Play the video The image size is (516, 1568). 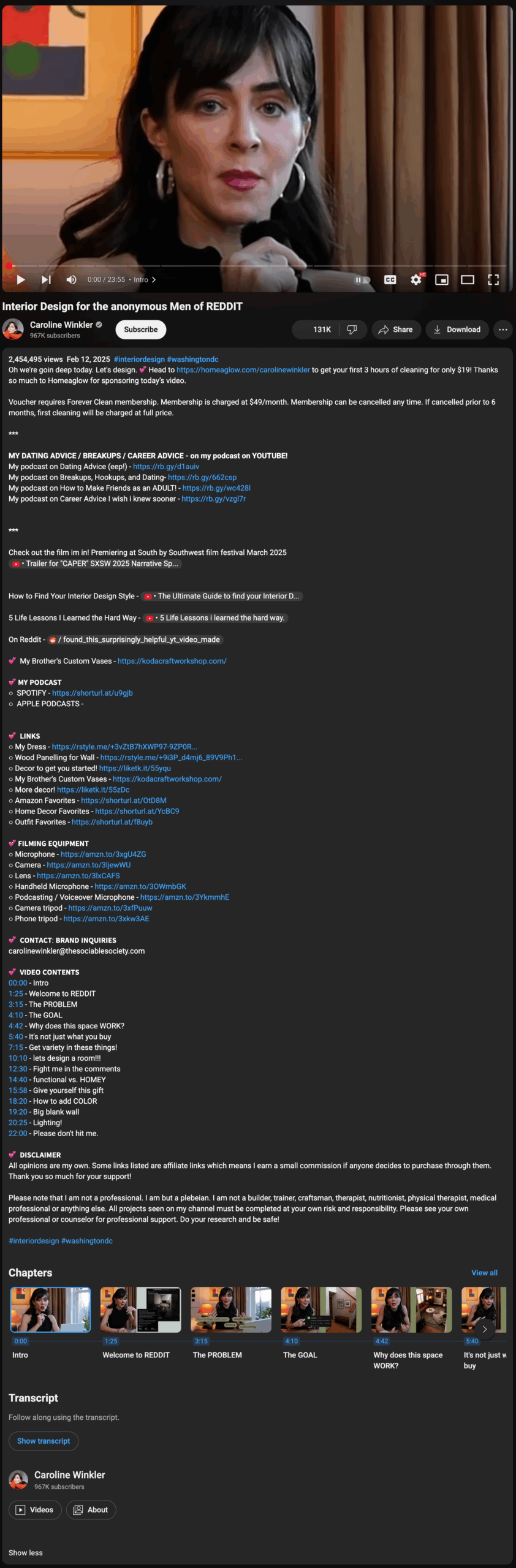click(x=21, y=279)
